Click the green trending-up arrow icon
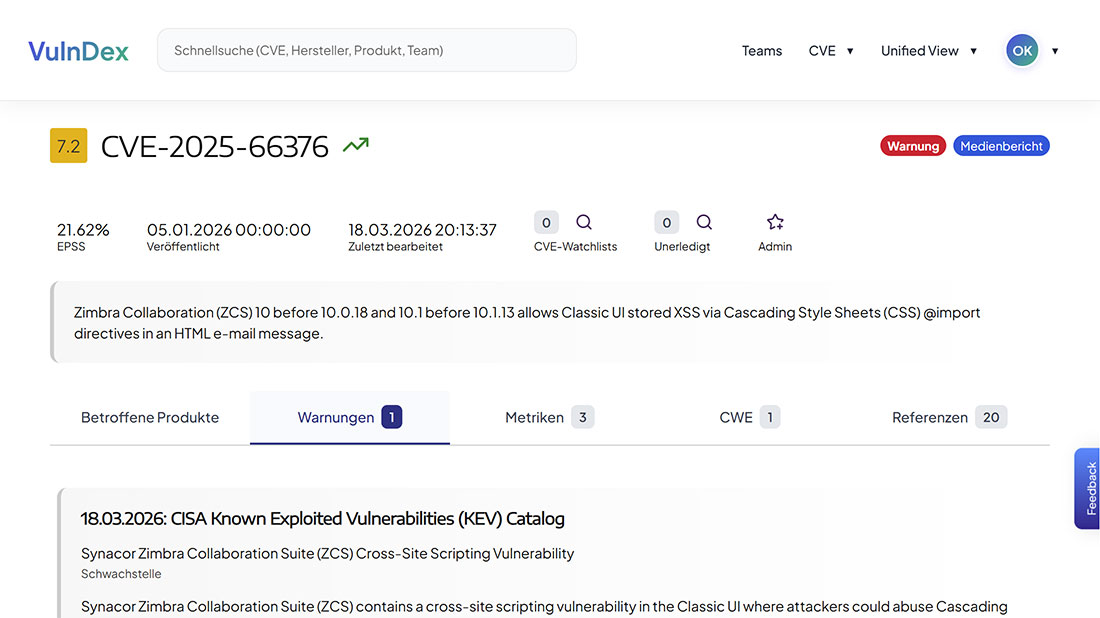The height and width of the screenshot is (618, 1100). click(356, 145)
